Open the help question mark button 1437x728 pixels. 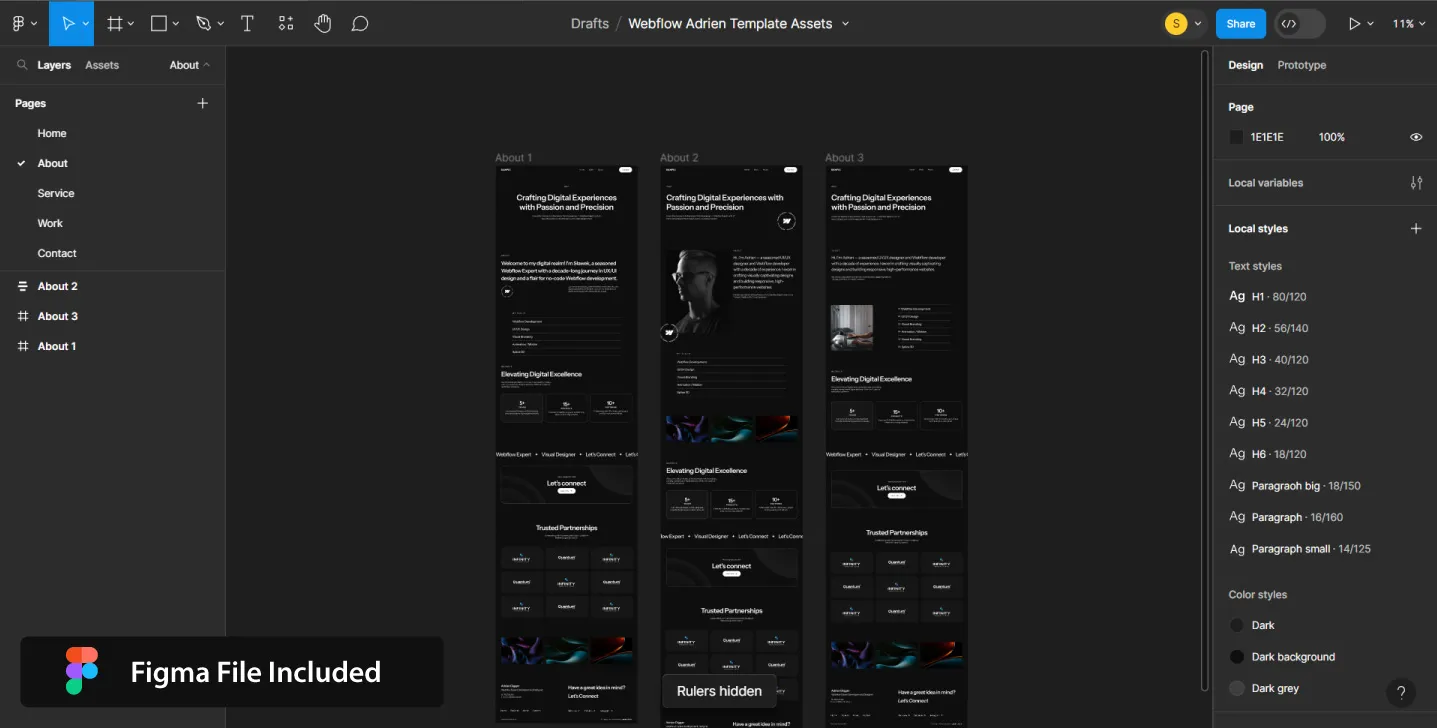[x=1401, y=691]
